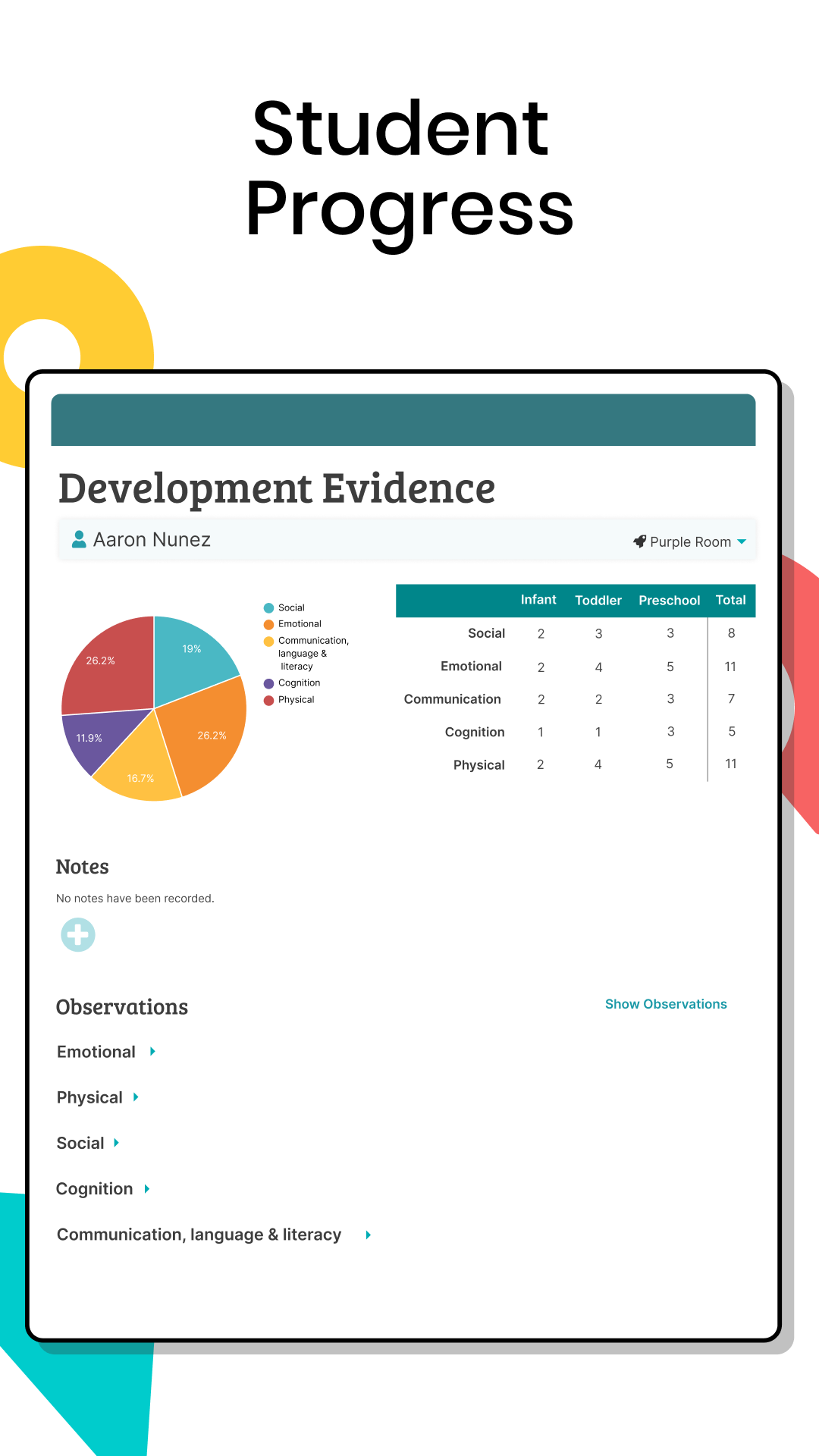The width and height of the screenshot is (819, 1456).
Task: Click the Show Observations link
Action: [x=666, y=1004]
